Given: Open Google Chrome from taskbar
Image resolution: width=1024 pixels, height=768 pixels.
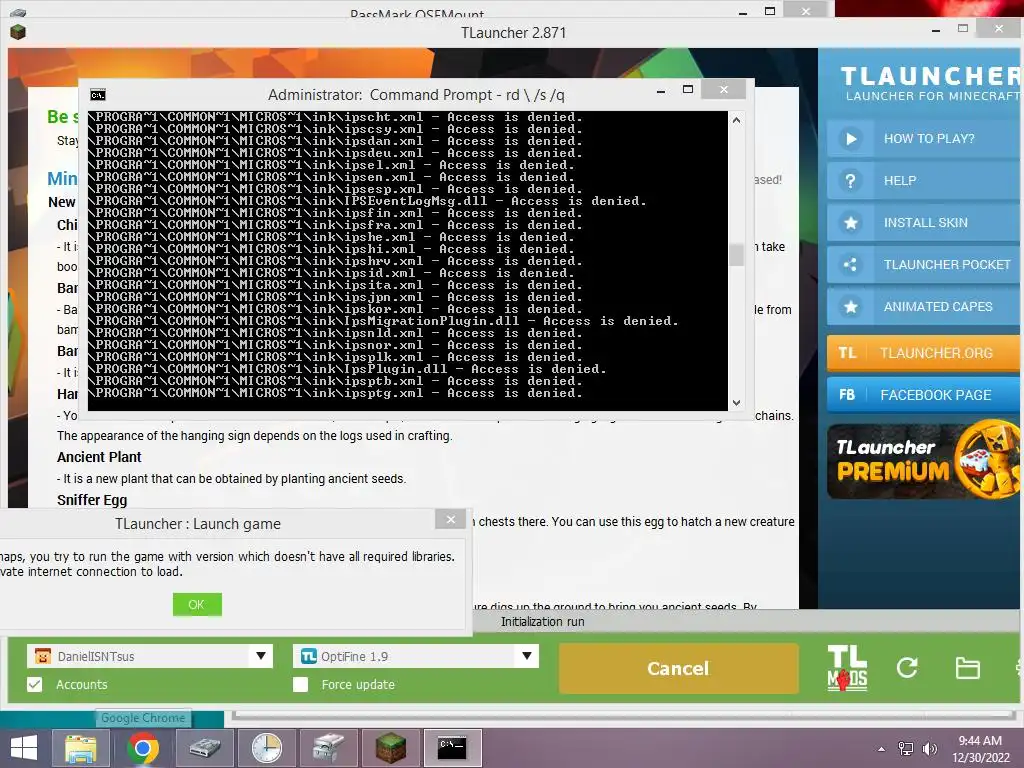Looking at the screenshot, I should pyautogui.click(x=143, y=748).
